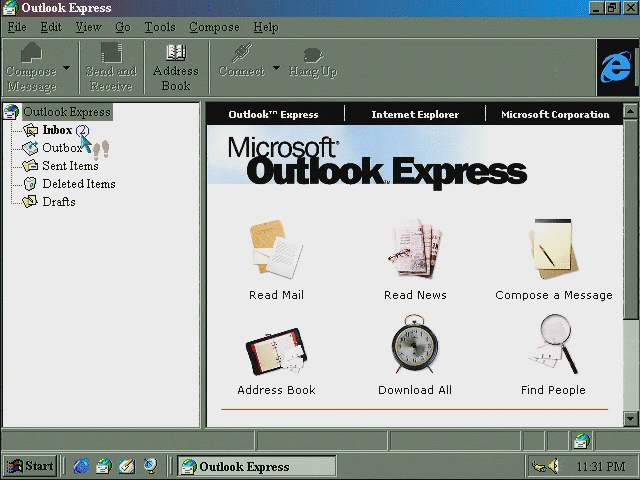Open the Windows Start button

point(30,466)
